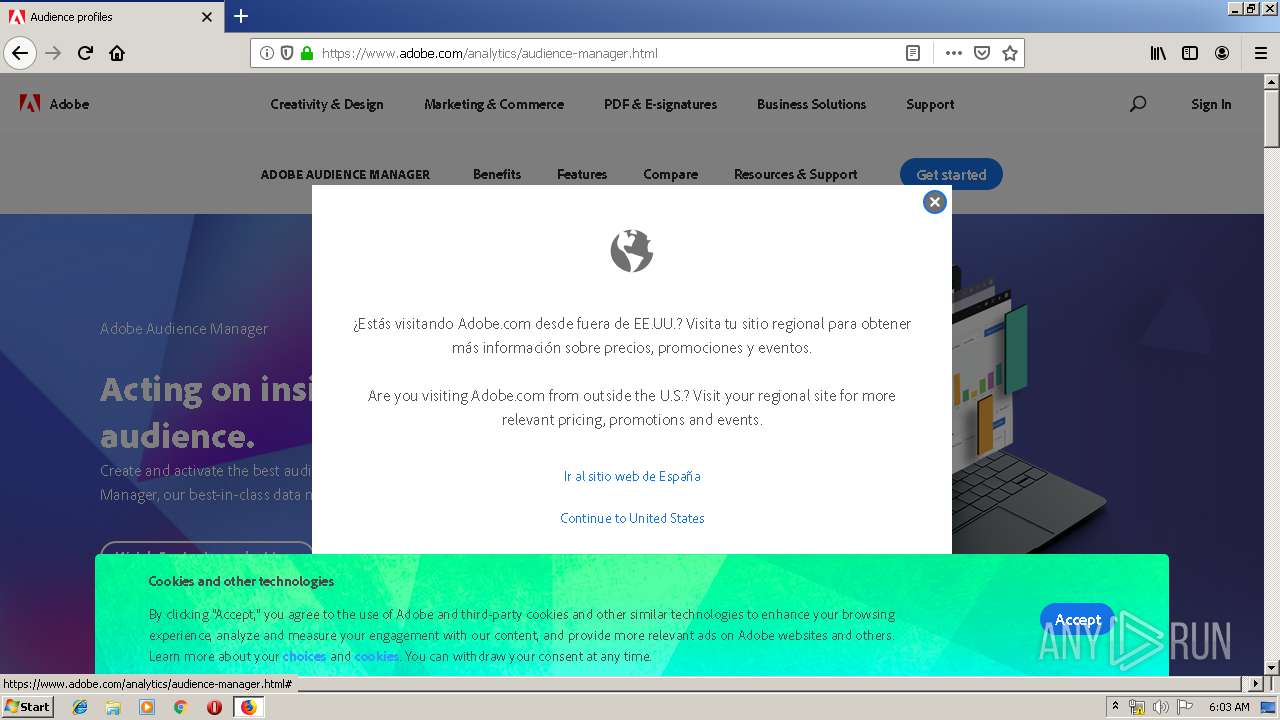Click the browser Back arrow button
The height and width of the screenshot is (720, 1280).
point(20,53)
